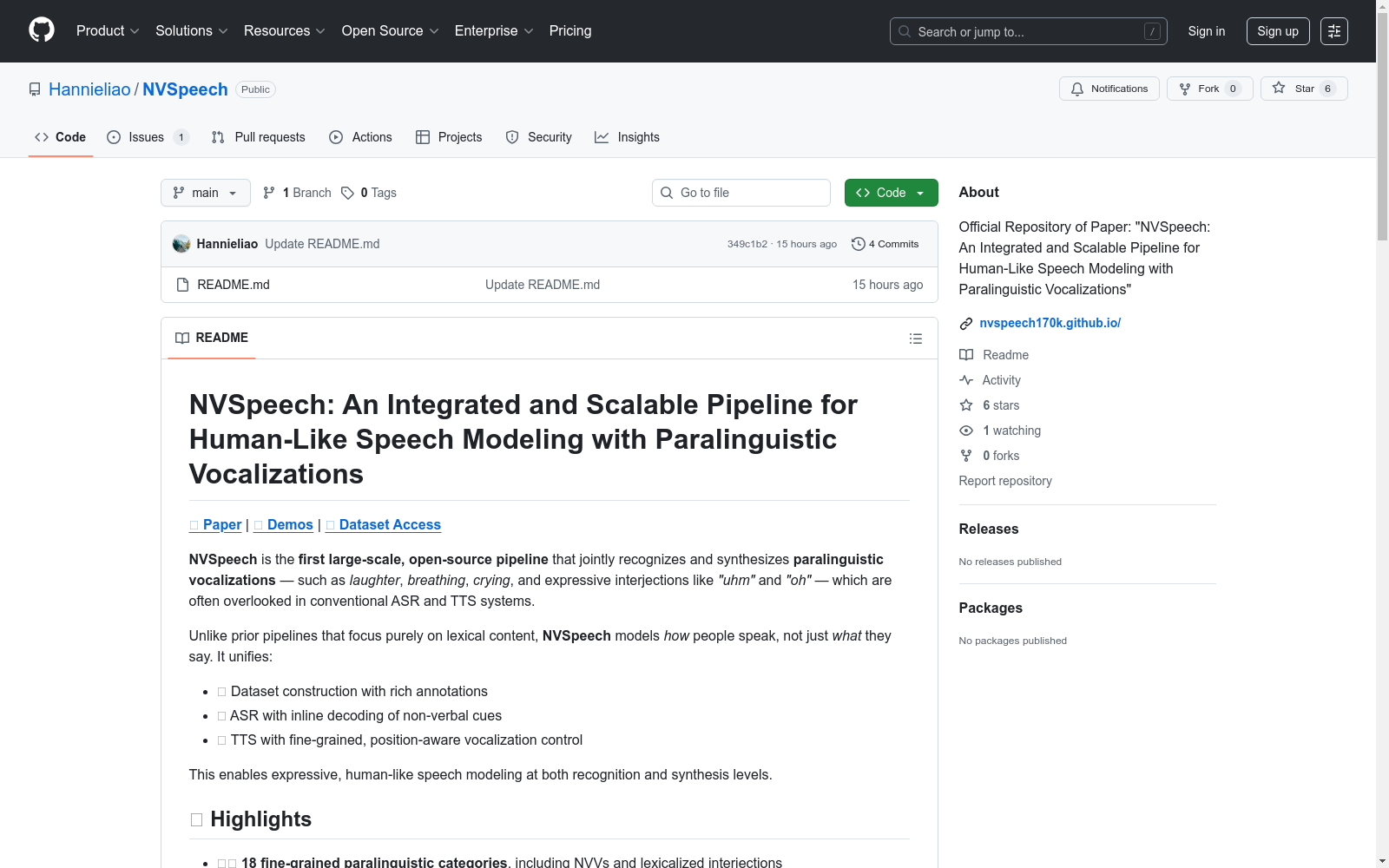
Task: Fork the repository
Action: tap(1210, 89)
